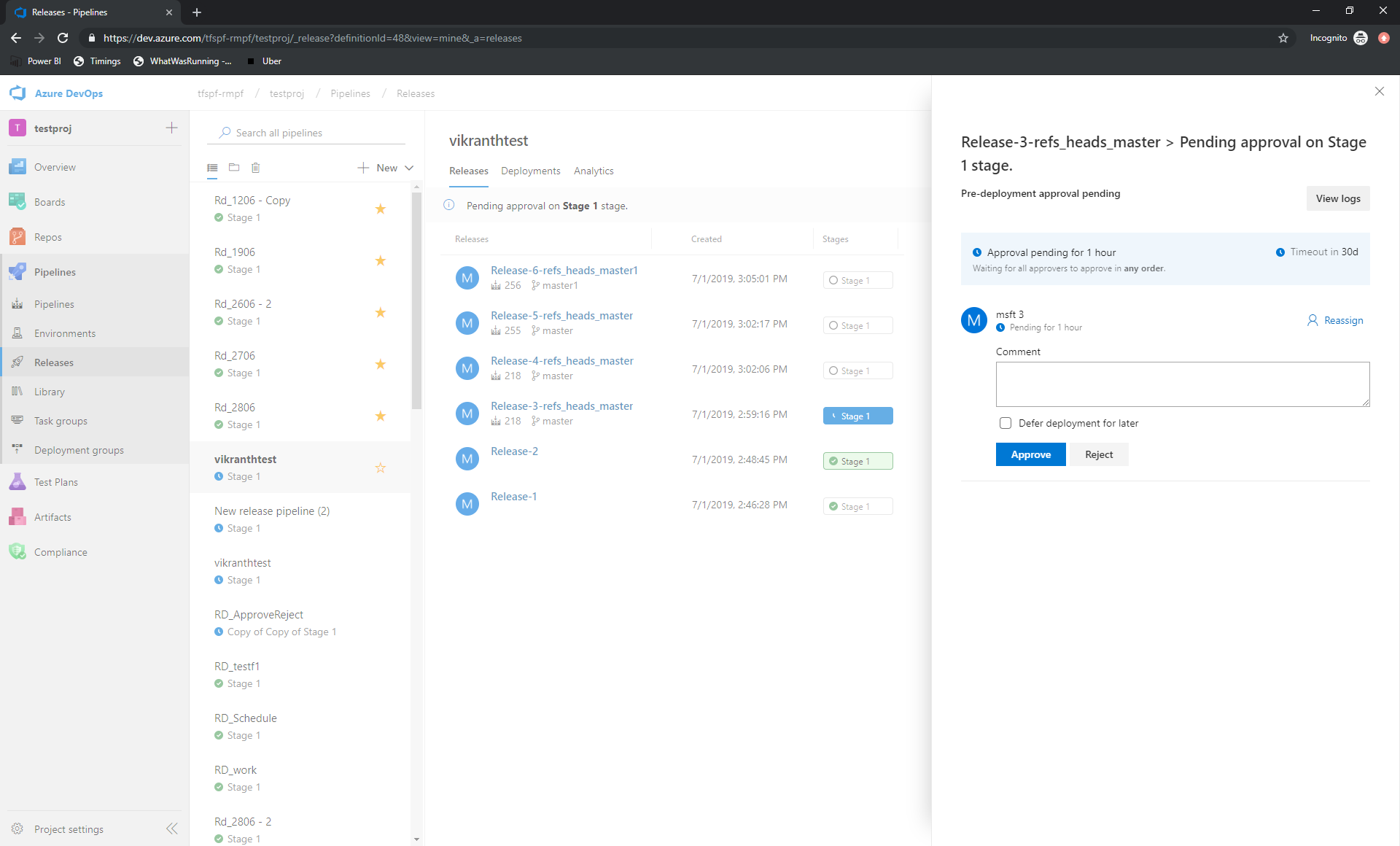Screen dimensions: 1400x846
Task: Check the Defer deployment for later checkbox
Action: pos(1004,423)
